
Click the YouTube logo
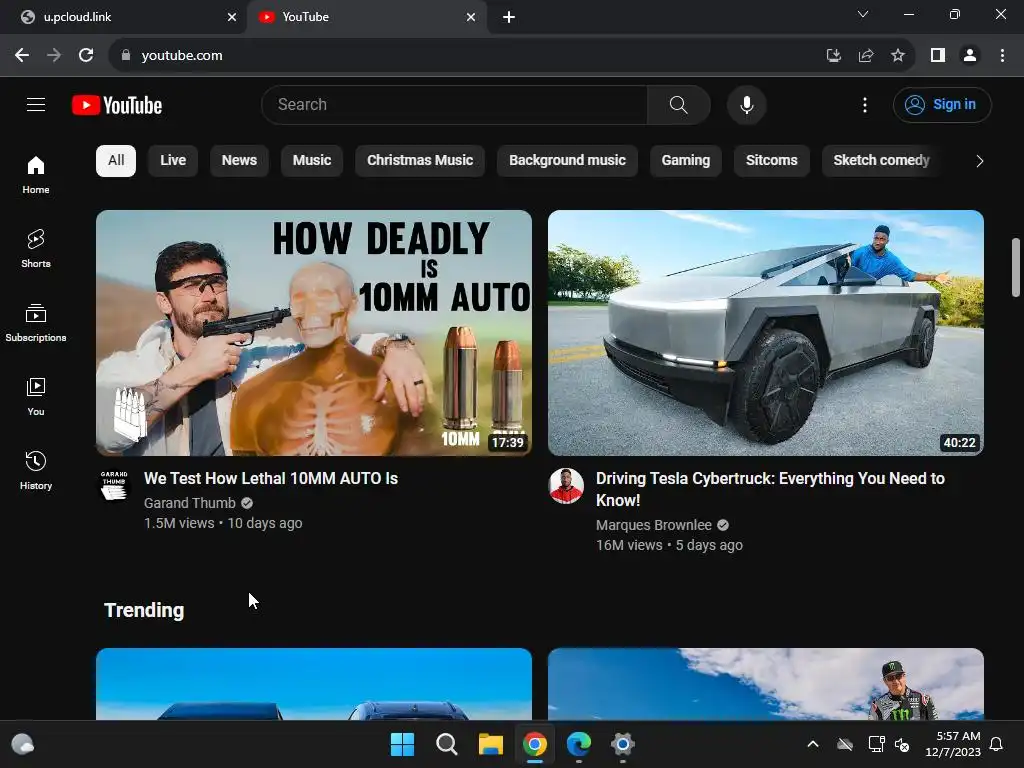117,105
